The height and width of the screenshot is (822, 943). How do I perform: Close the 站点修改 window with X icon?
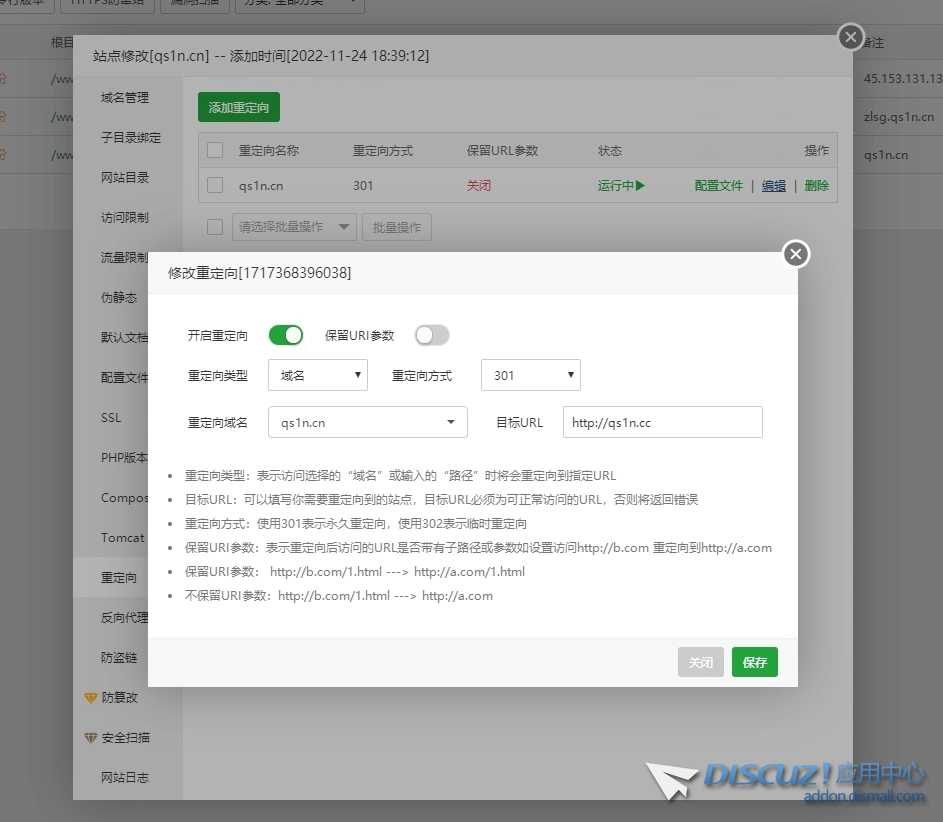pyautogui.click(x=850, y=37)
